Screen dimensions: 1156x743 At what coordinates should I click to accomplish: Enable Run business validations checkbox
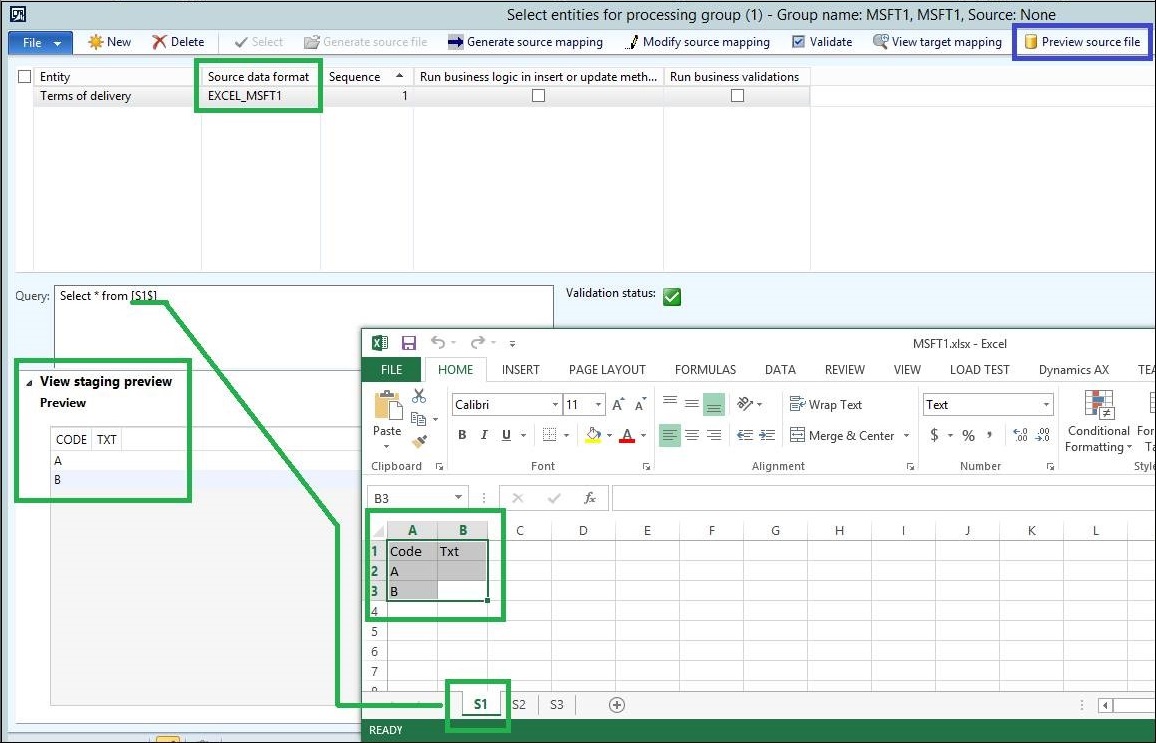pyautogui.click(x=737, y=96)
